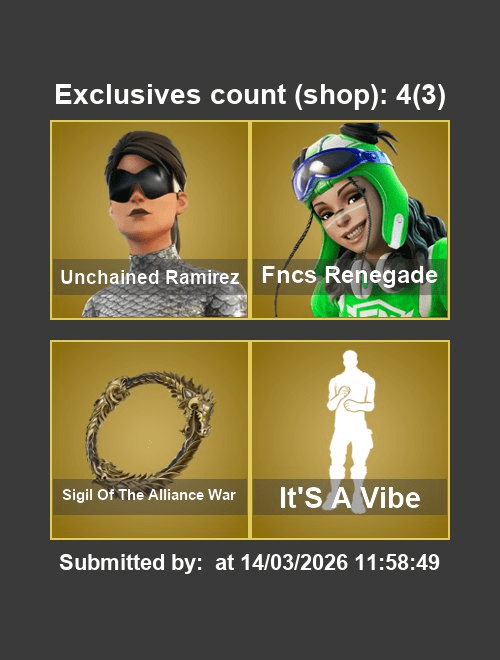Screen dimensions: 500x660
Task: Click the Fncs Renegade name label
Action: 350,275
